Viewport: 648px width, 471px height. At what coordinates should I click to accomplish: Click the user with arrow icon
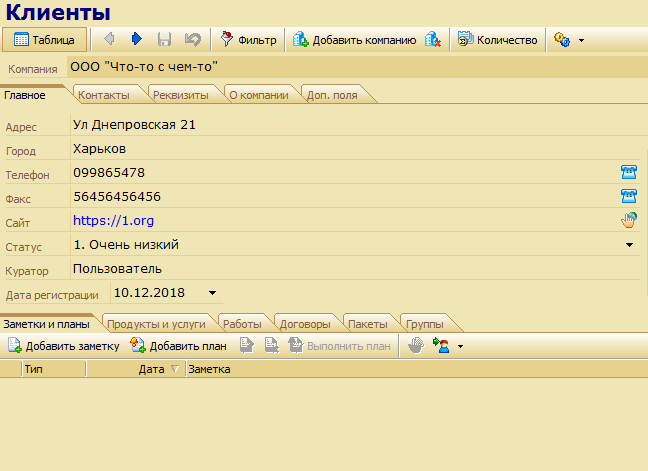[441, 345]
